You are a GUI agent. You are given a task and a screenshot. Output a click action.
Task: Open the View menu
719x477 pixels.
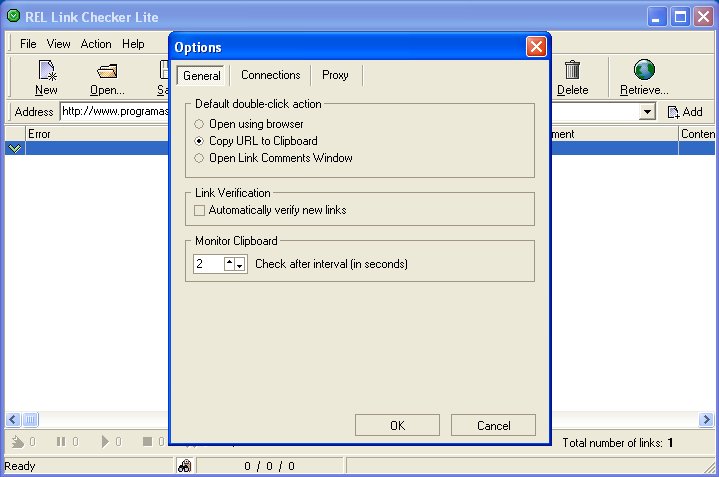[58, 44]
